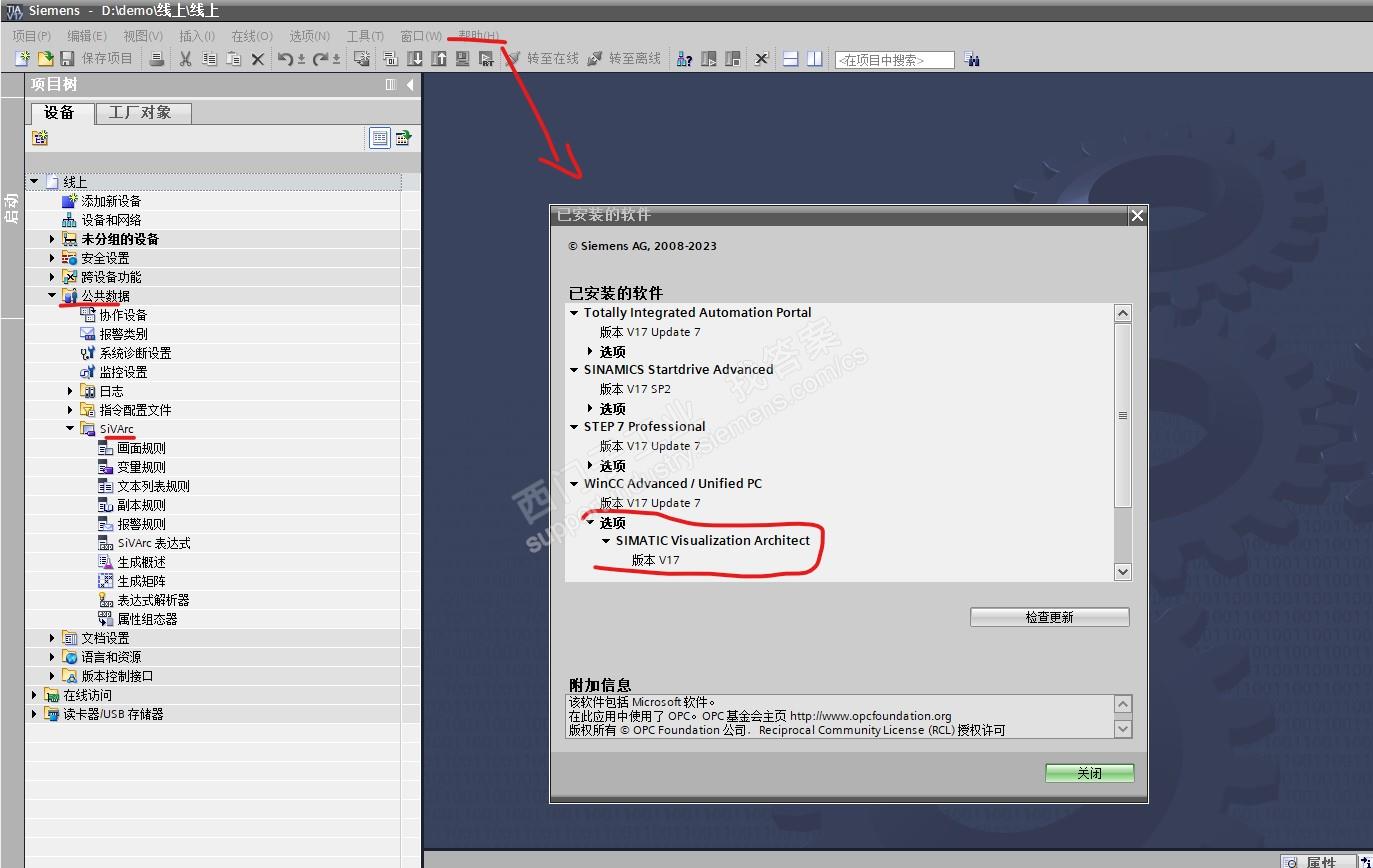Viewport: 1373px width, 868px height.
Task: Click the split editor vertically icon
Action: pos(815,59)
